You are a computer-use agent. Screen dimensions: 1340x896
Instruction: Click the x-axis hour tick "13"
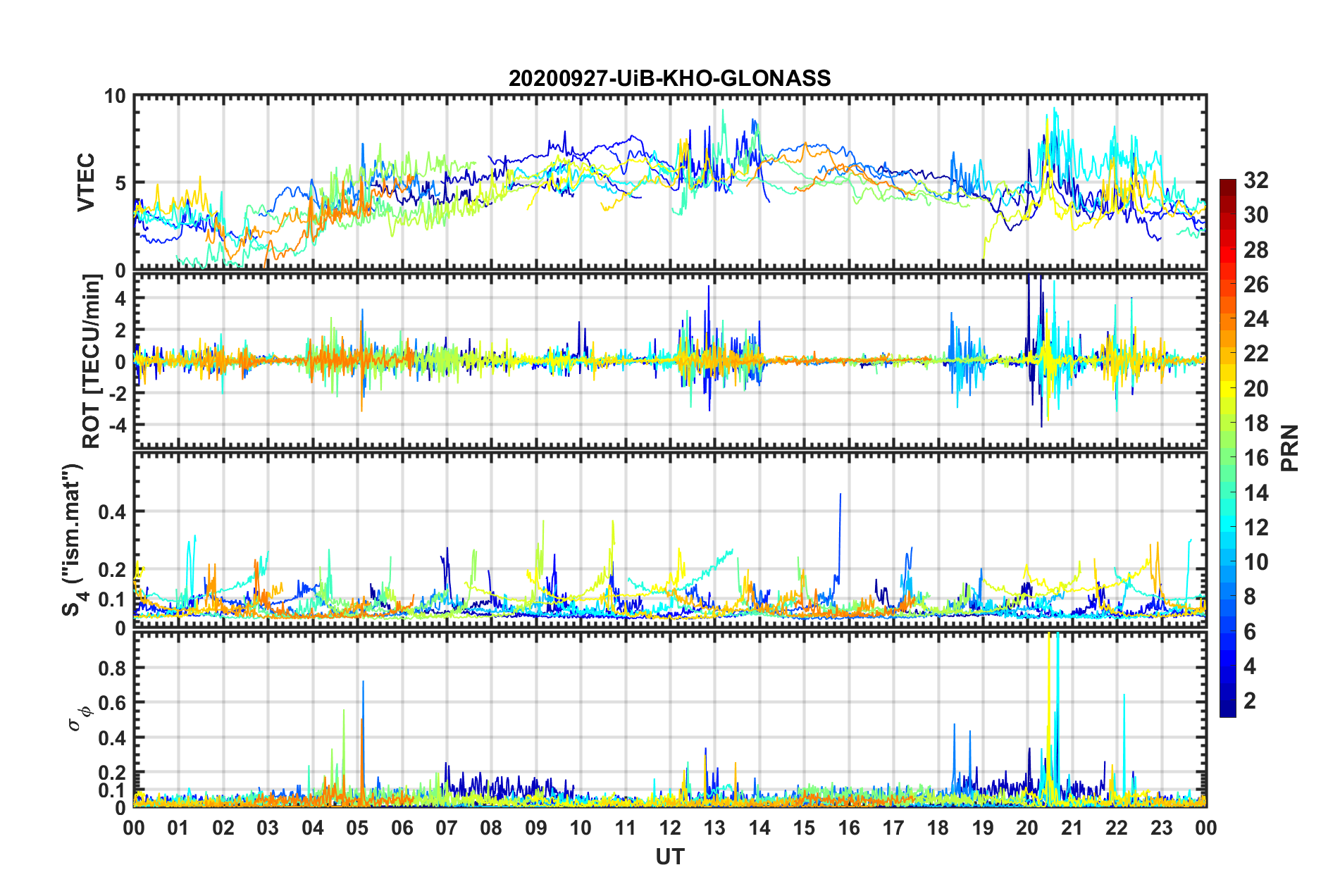point(714,828)
